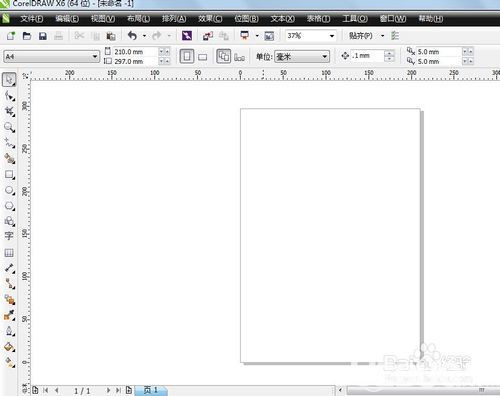Select the Table tool
The height and width of the screenshot is (396, 500).
coord(9,253)
